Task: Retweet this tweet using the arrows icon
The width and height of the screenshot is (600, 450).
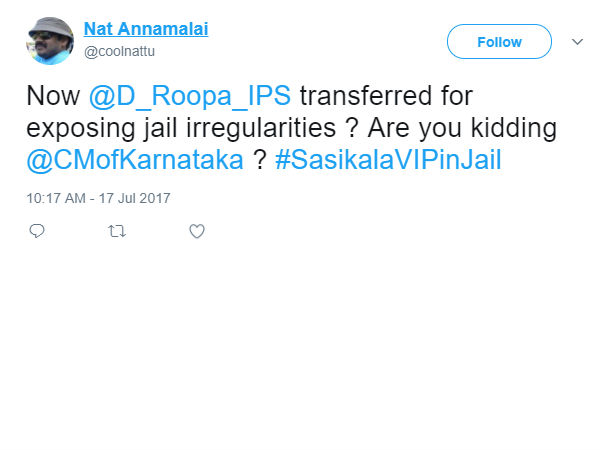Action: (117, 231)
